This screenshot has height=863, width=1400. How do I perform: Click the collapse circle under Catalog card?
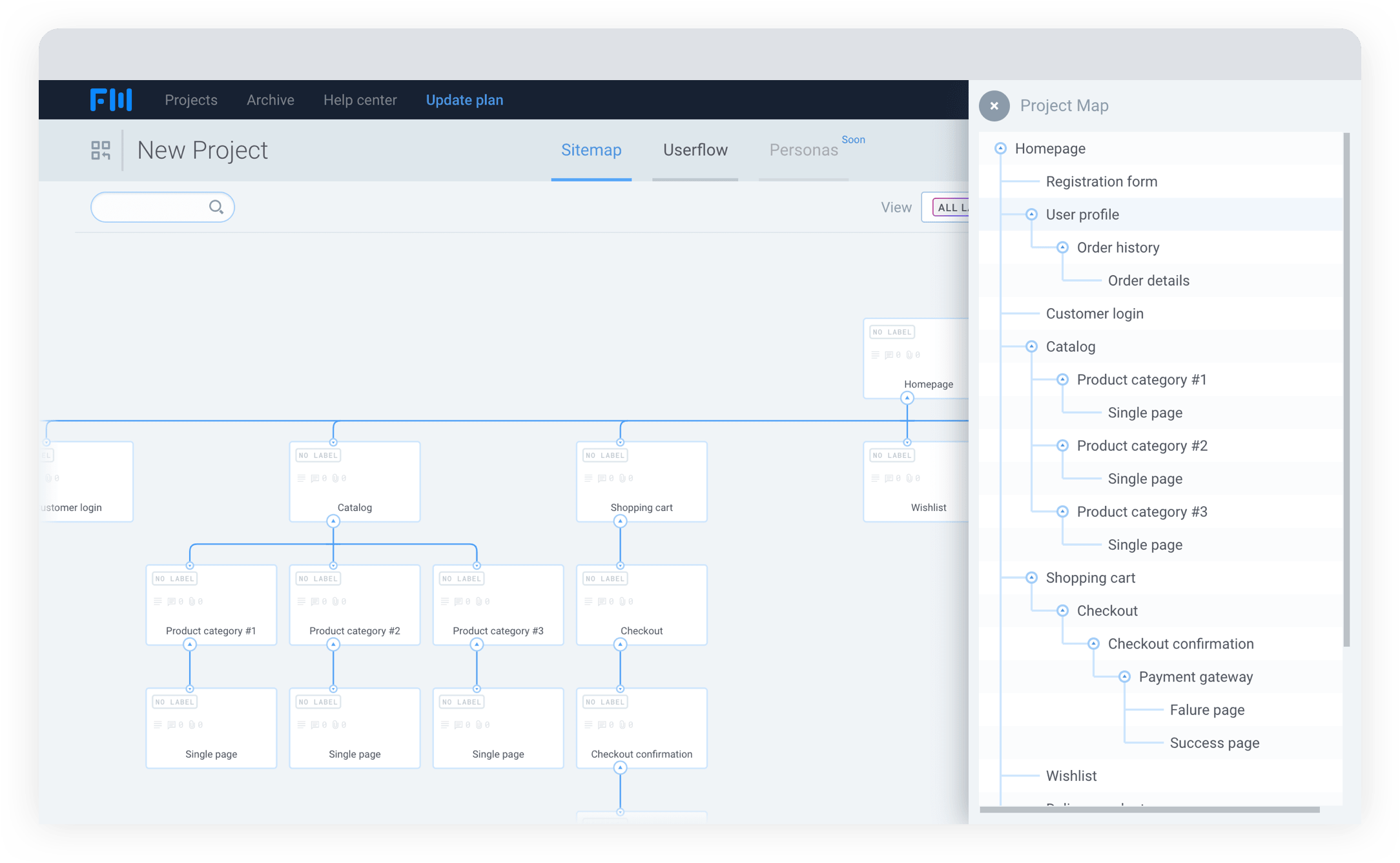click(x=333, y=521)
